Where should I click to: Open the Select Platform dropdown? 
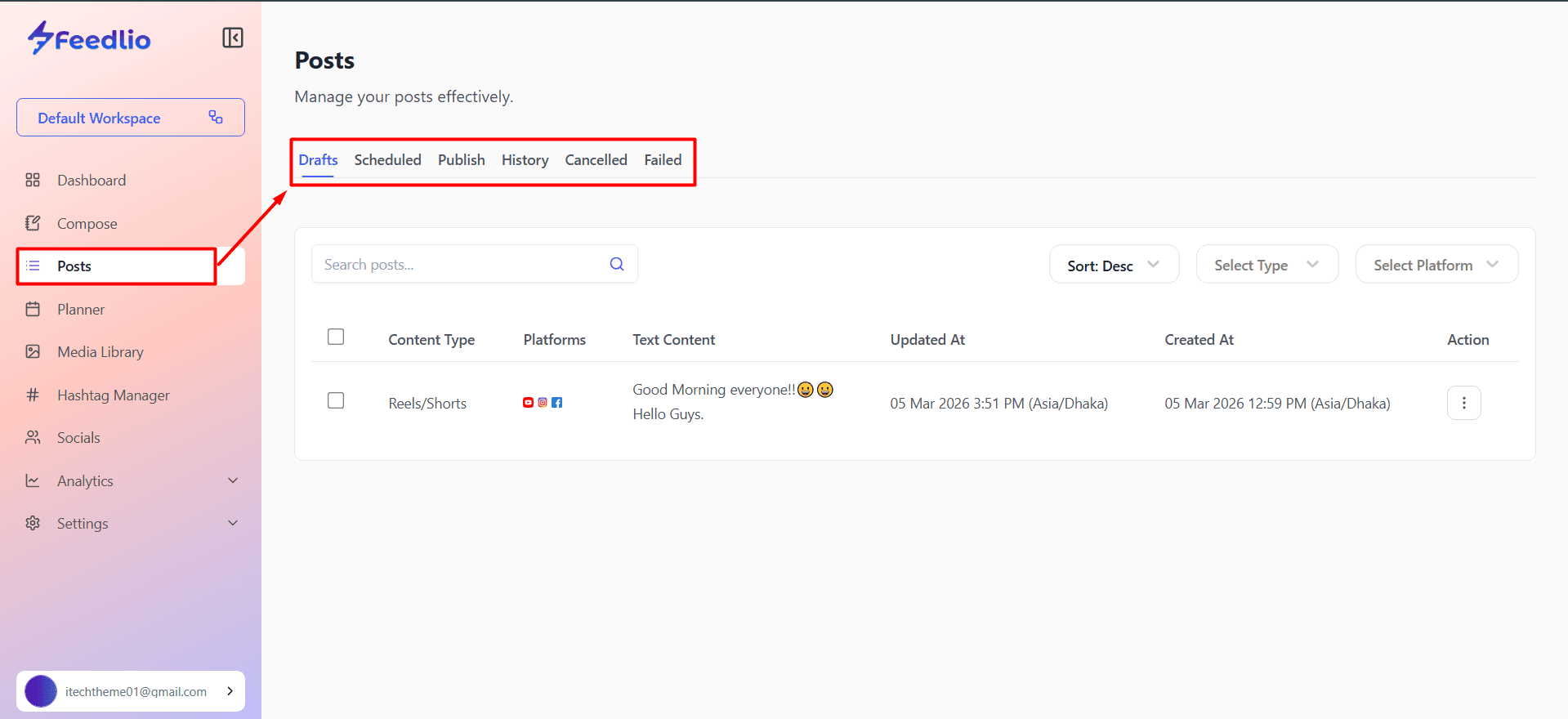point(1436,265)
